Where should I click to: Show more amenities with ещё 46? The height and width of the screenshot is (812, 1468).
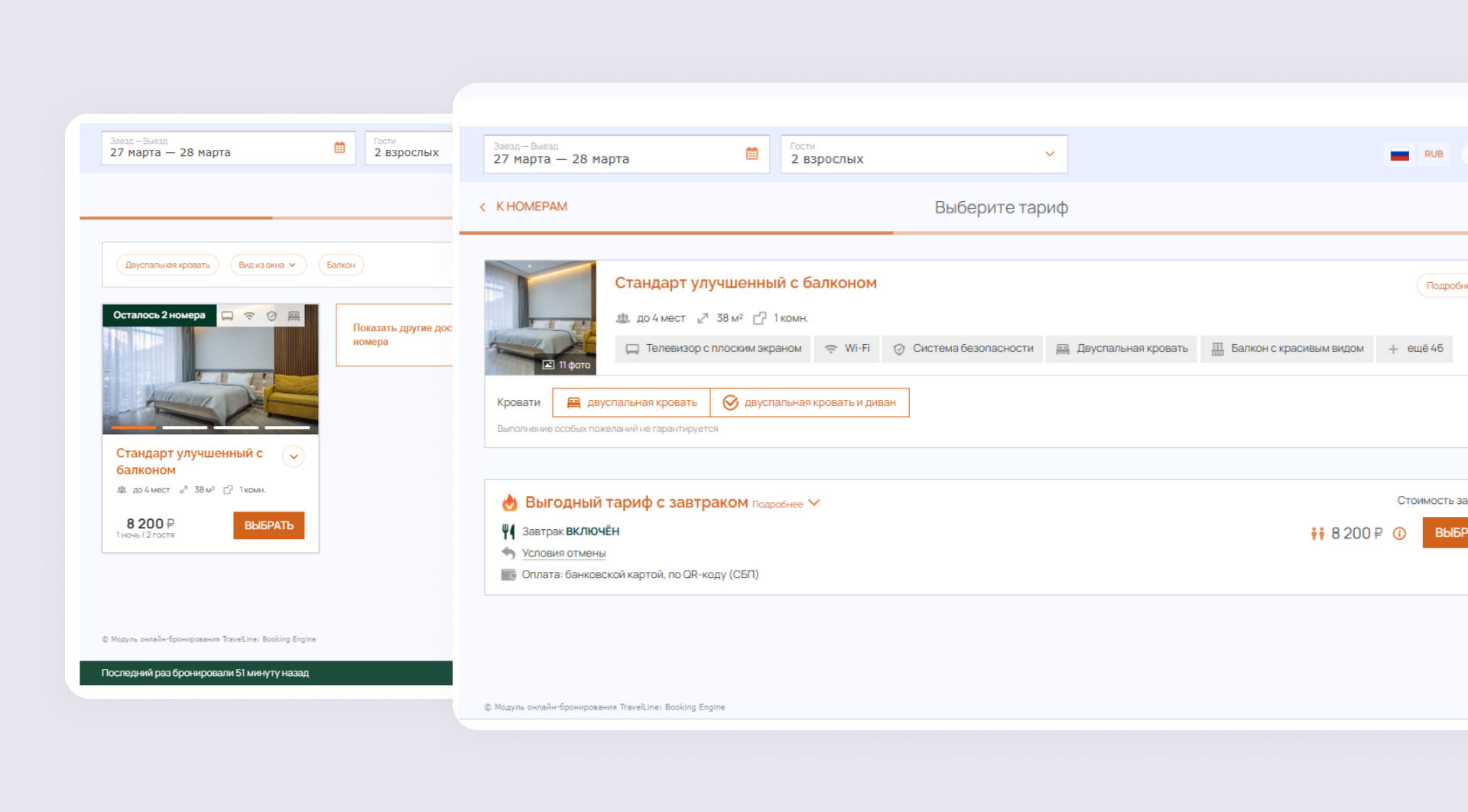coord(1415,349)
